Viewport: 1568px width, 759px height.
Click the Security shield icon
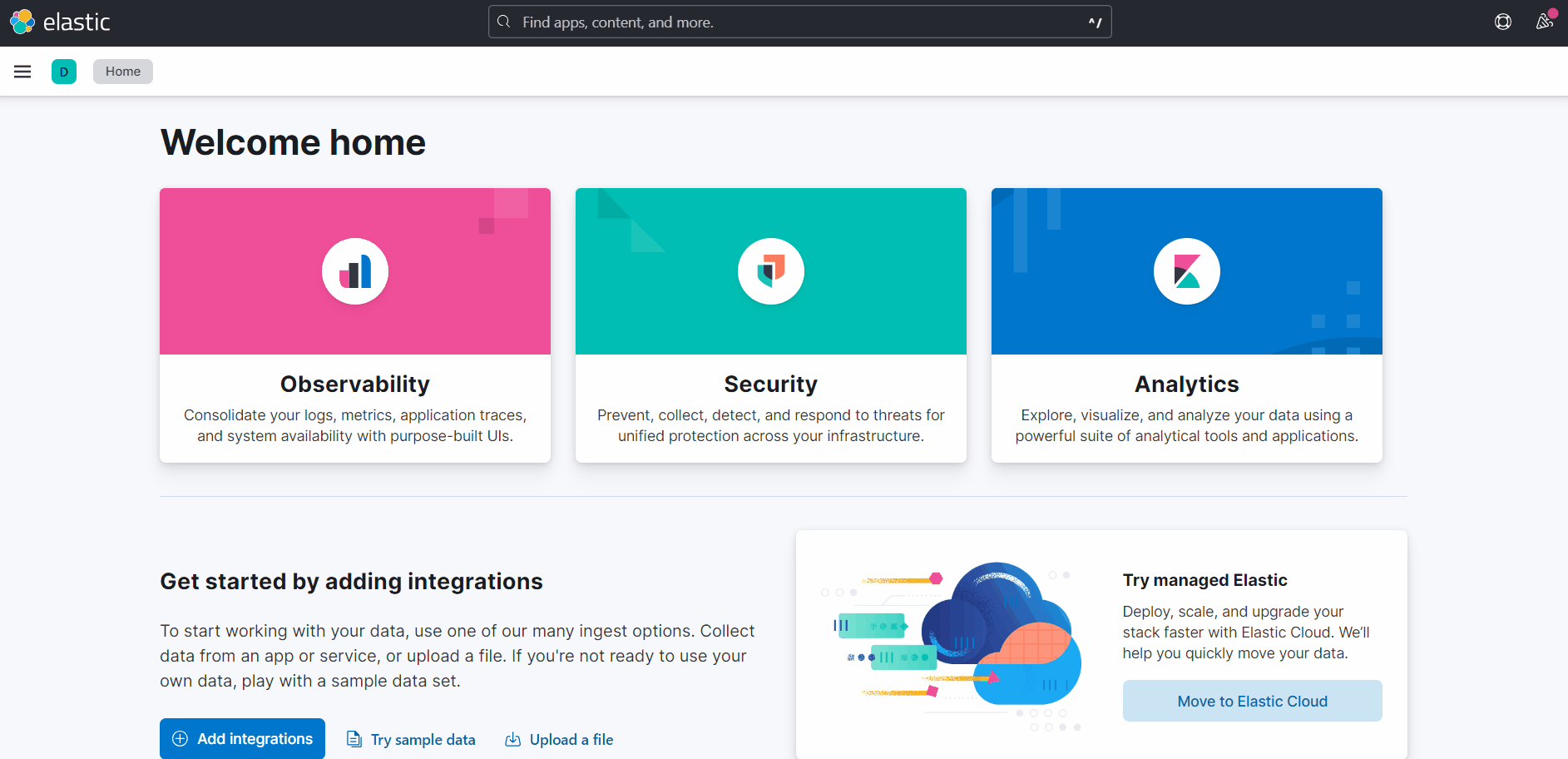click(771, 271)
